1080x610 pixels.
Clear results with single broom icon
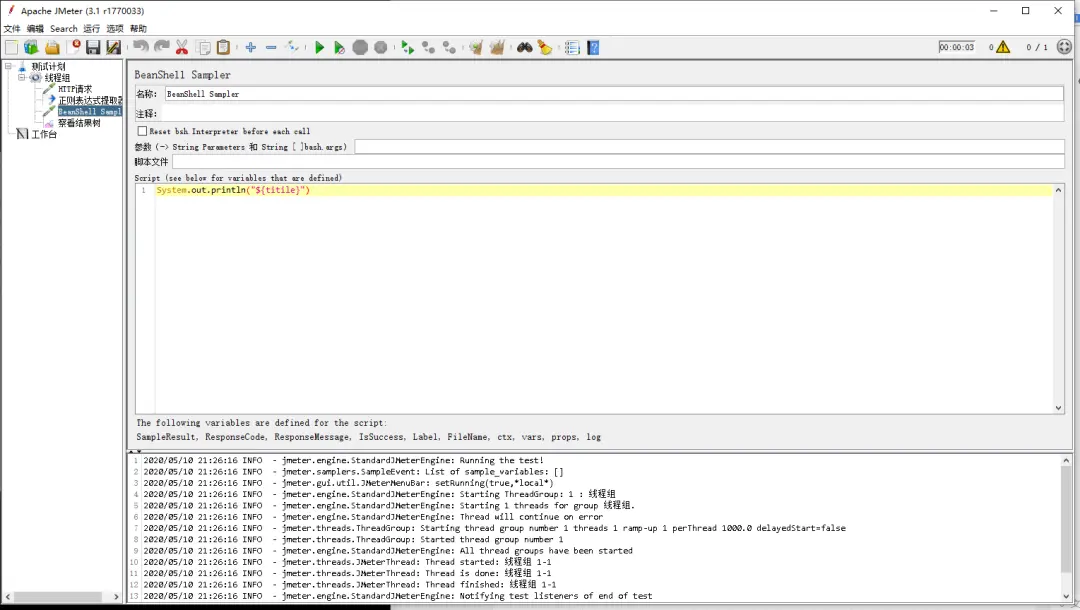tap(476, 48)
